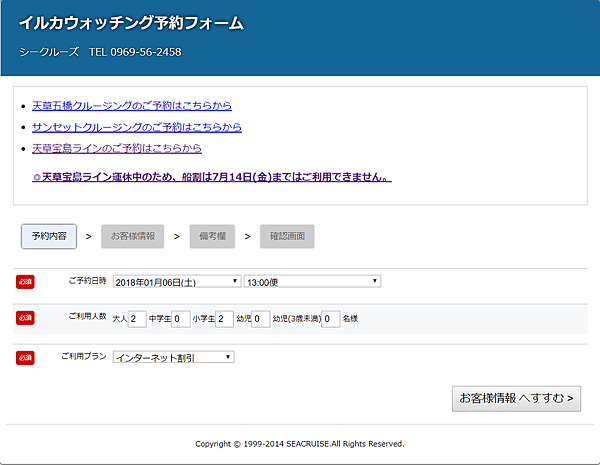Click the 大人 passenger count field
Screen dimensions: 600x465
point(138,319)
